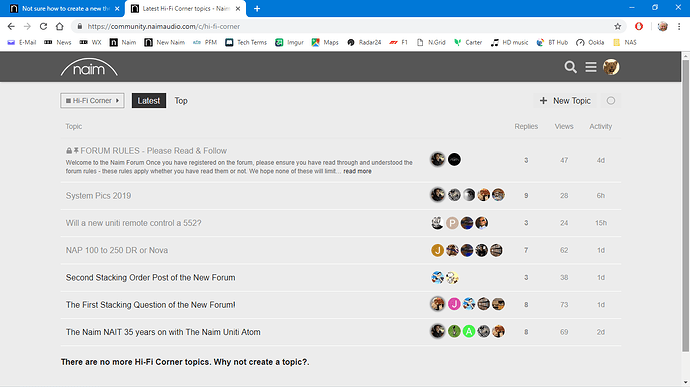Reload the page with refresh icon
This screenshot has width=690, height=387.
[43, 26]
